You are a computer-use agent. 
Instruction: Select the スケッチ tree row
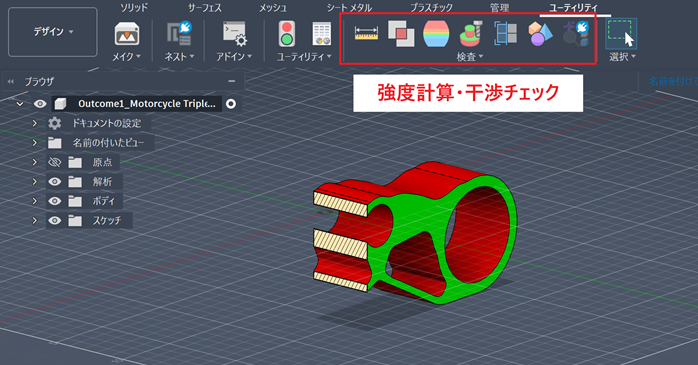pos(107,221)
